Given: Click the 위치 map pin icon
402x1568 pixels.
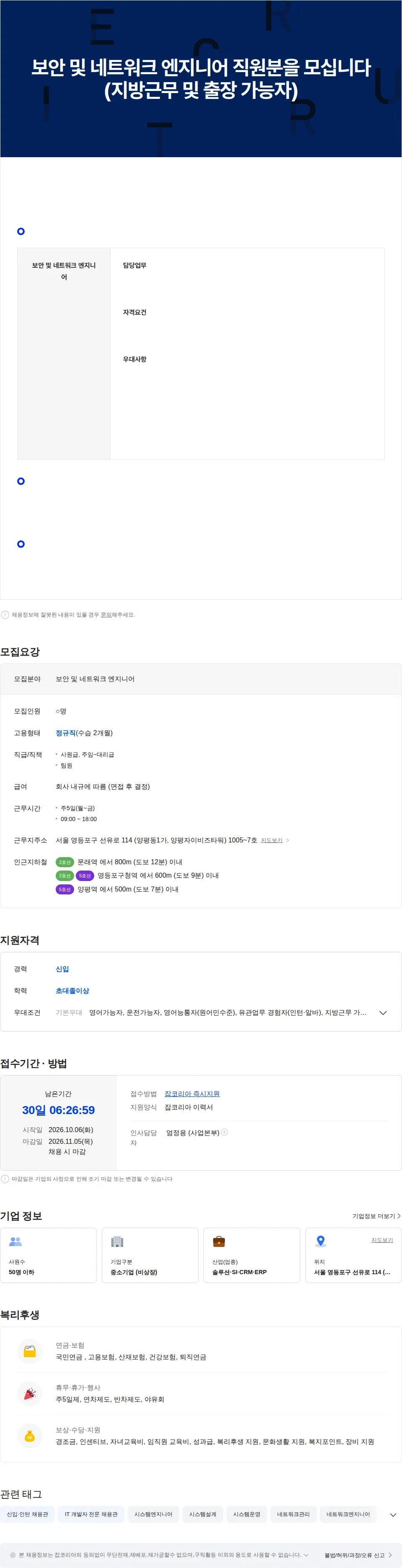Looking at the screenshot, I should pyautogui.click(x=320, y=1241).
